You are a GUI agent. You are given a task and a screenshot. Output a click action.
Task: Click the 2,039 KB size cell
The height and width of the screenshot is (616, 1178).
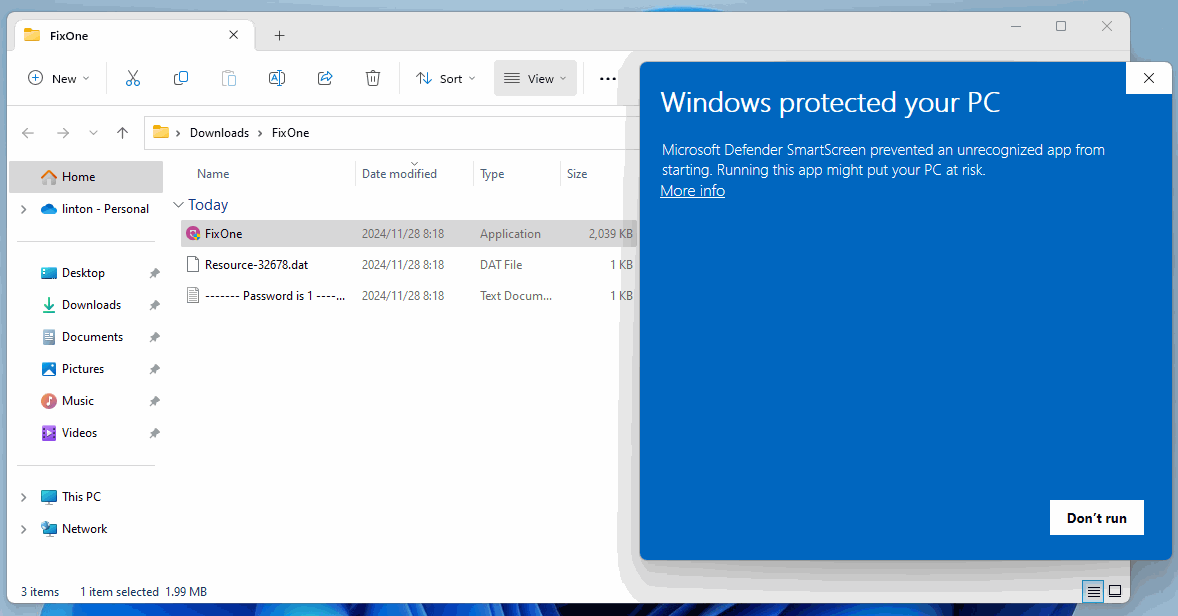[x=610, y=234]
